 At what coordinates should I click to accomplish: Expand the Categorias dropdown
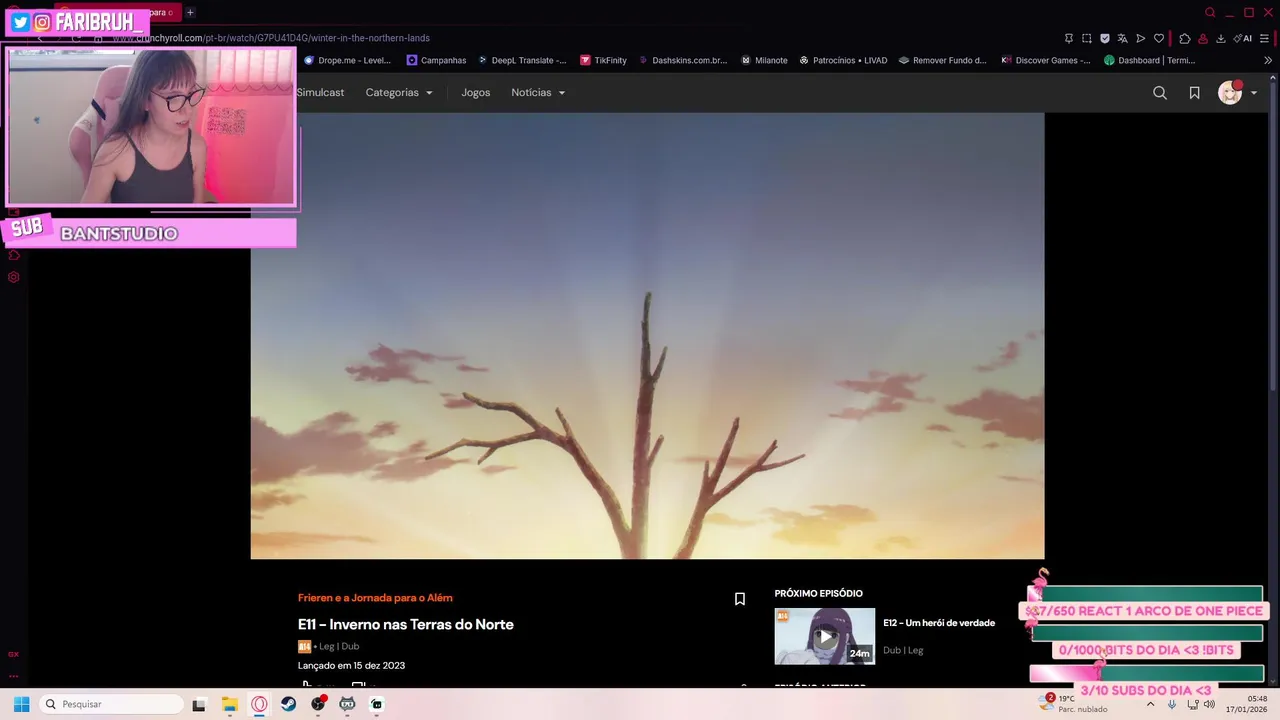point(399,92)
